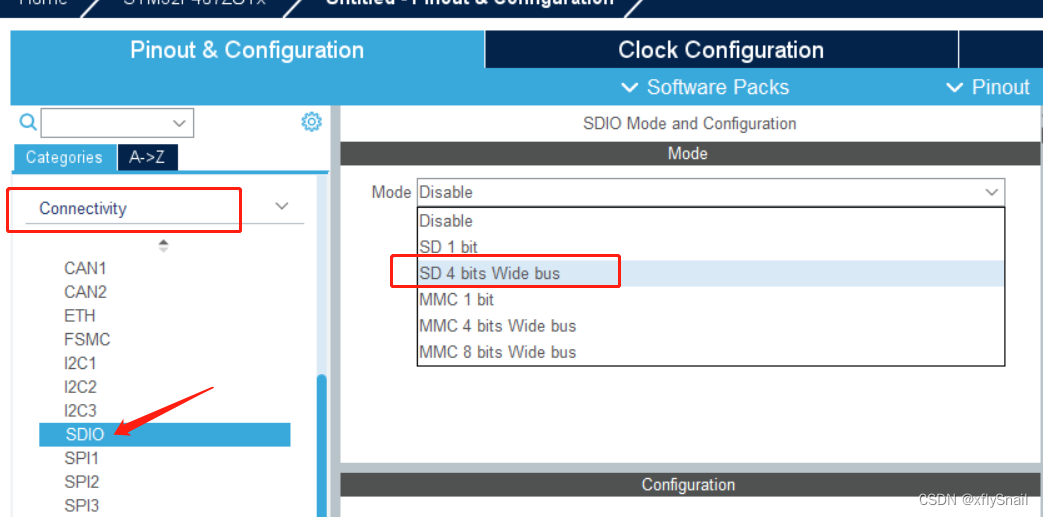Open the SDIO Mode dropdown
The height and width of the screenshot is (517, 1043).
click(x=710, y=192)
